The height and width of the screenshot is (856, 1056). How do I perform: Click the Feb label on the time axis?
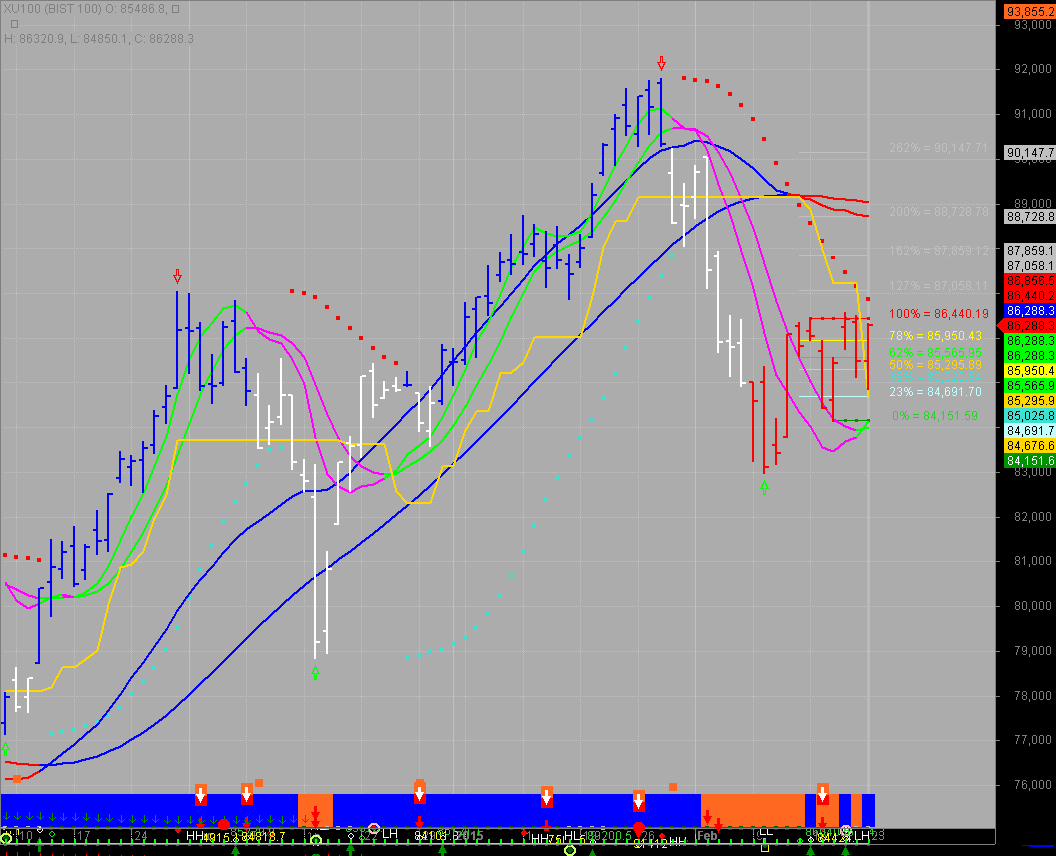point(707,835)
